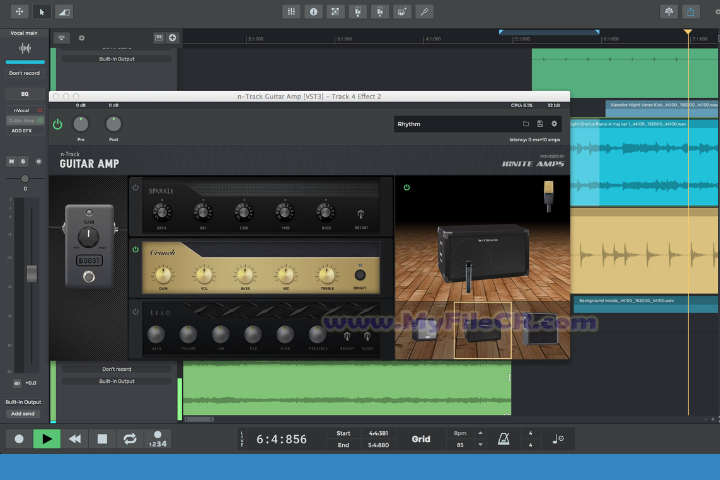Click the wrench settings tool icon
720x480 pixels.
click(424, 11)
